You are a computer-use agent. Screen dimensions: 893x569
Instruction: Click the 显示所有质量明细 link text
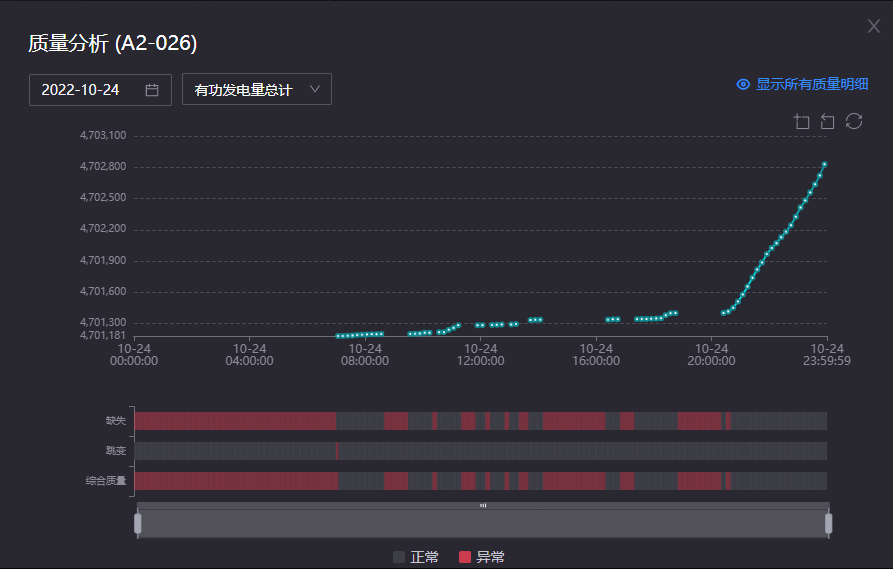tap(812, 85)
